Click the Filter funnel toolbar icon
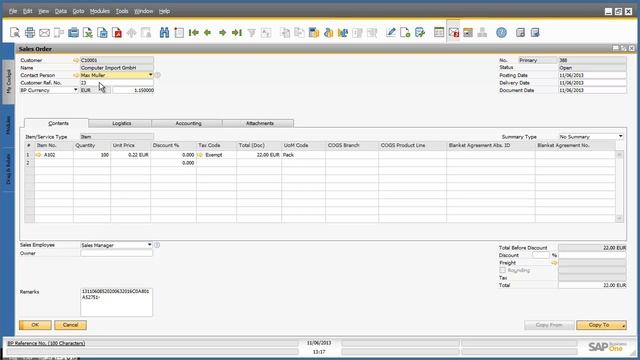Image resolution: width=640 pixels, height=360 pixels. (x=251, y=33)
